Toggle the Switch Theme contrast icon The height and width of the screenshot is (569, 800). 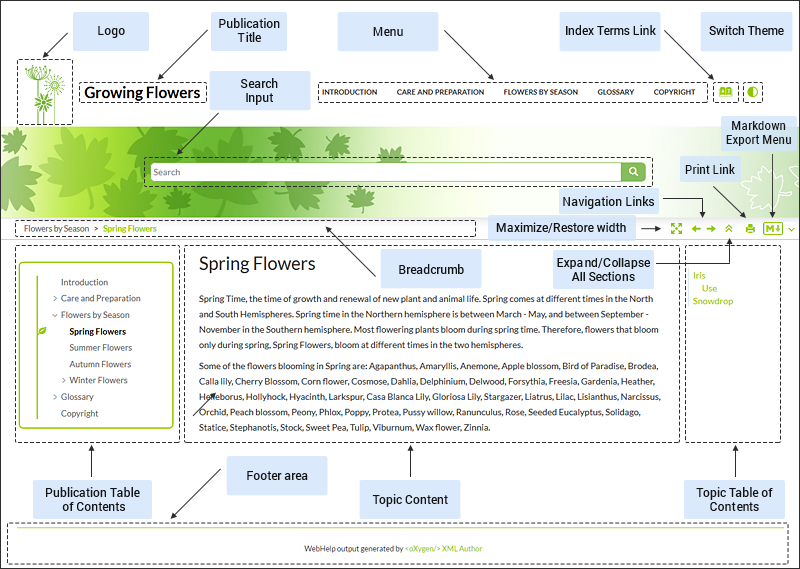coord(752,92)
